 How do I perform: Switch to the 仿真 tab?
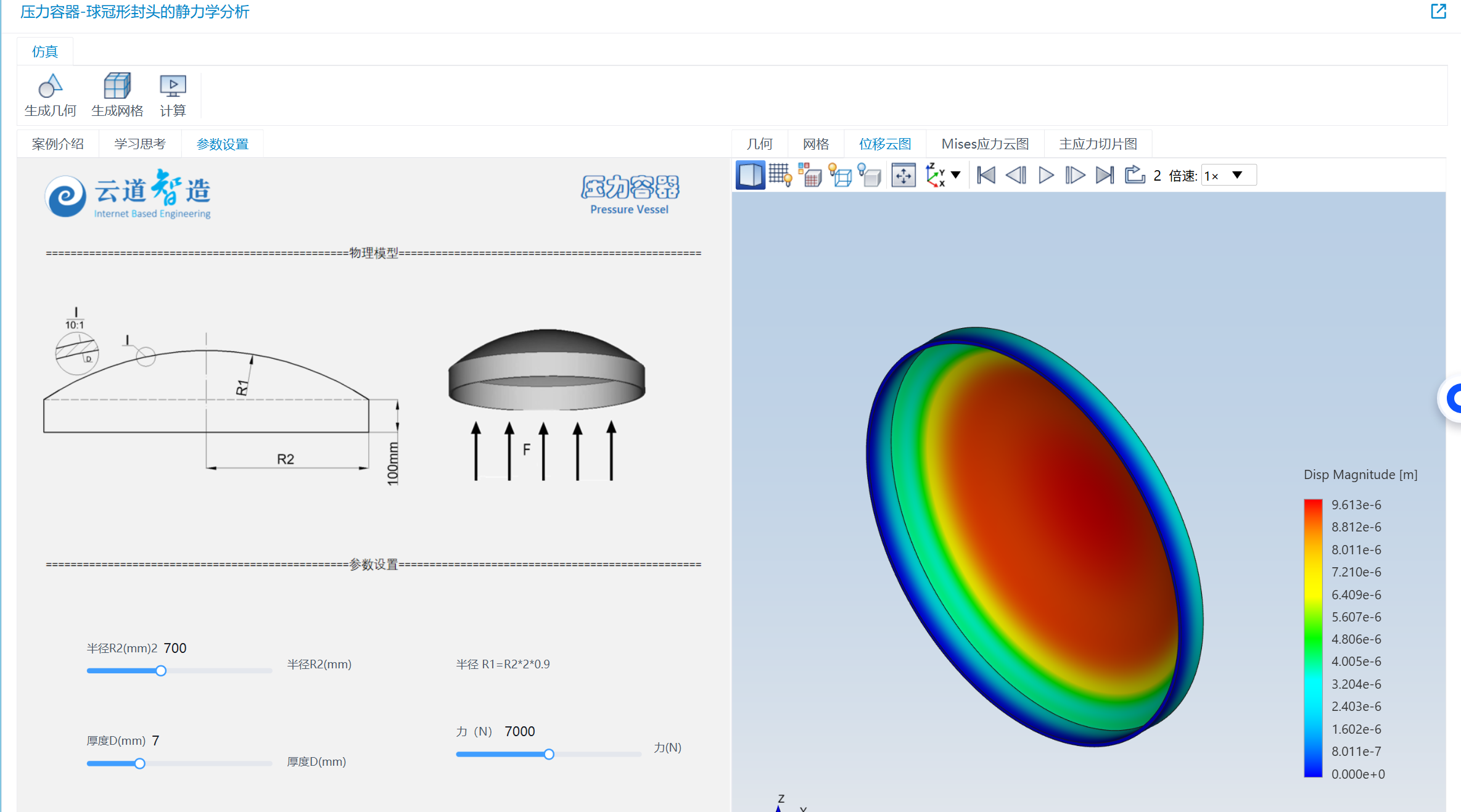(45, 51)
